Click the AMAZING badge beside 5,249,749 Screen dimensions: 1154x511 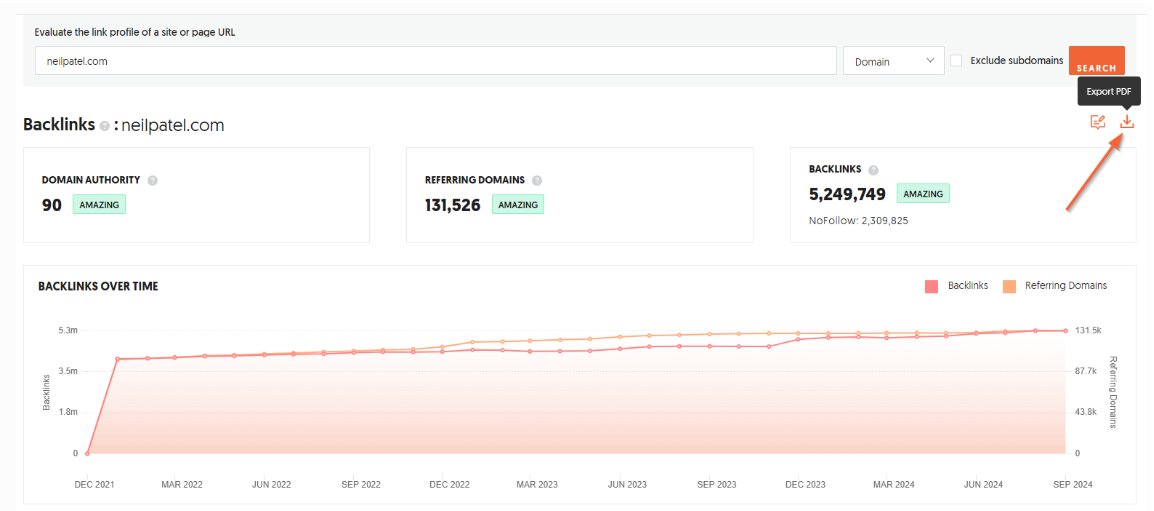coord(922,194)
